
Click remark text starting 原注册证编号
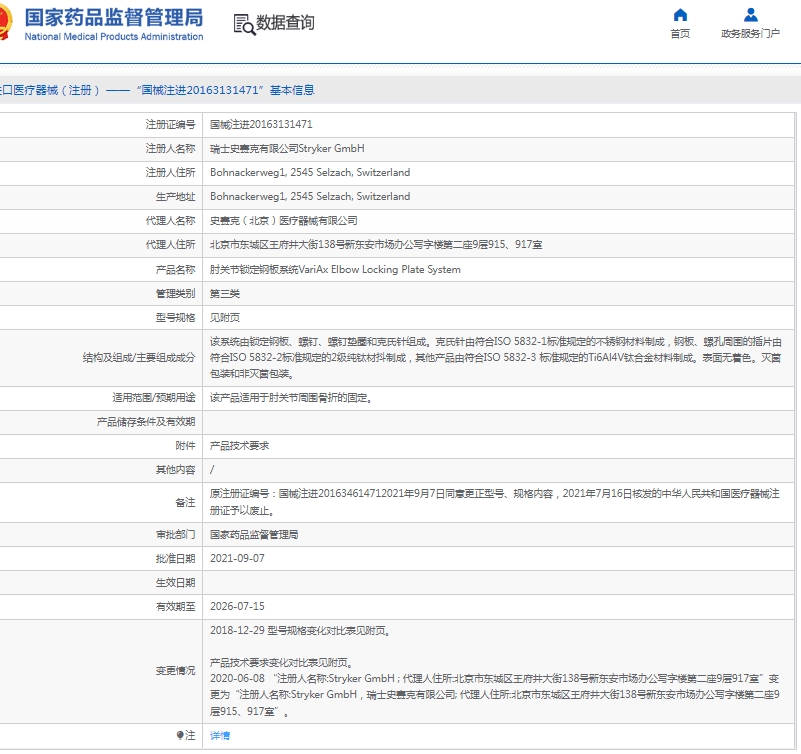point(494,502)
